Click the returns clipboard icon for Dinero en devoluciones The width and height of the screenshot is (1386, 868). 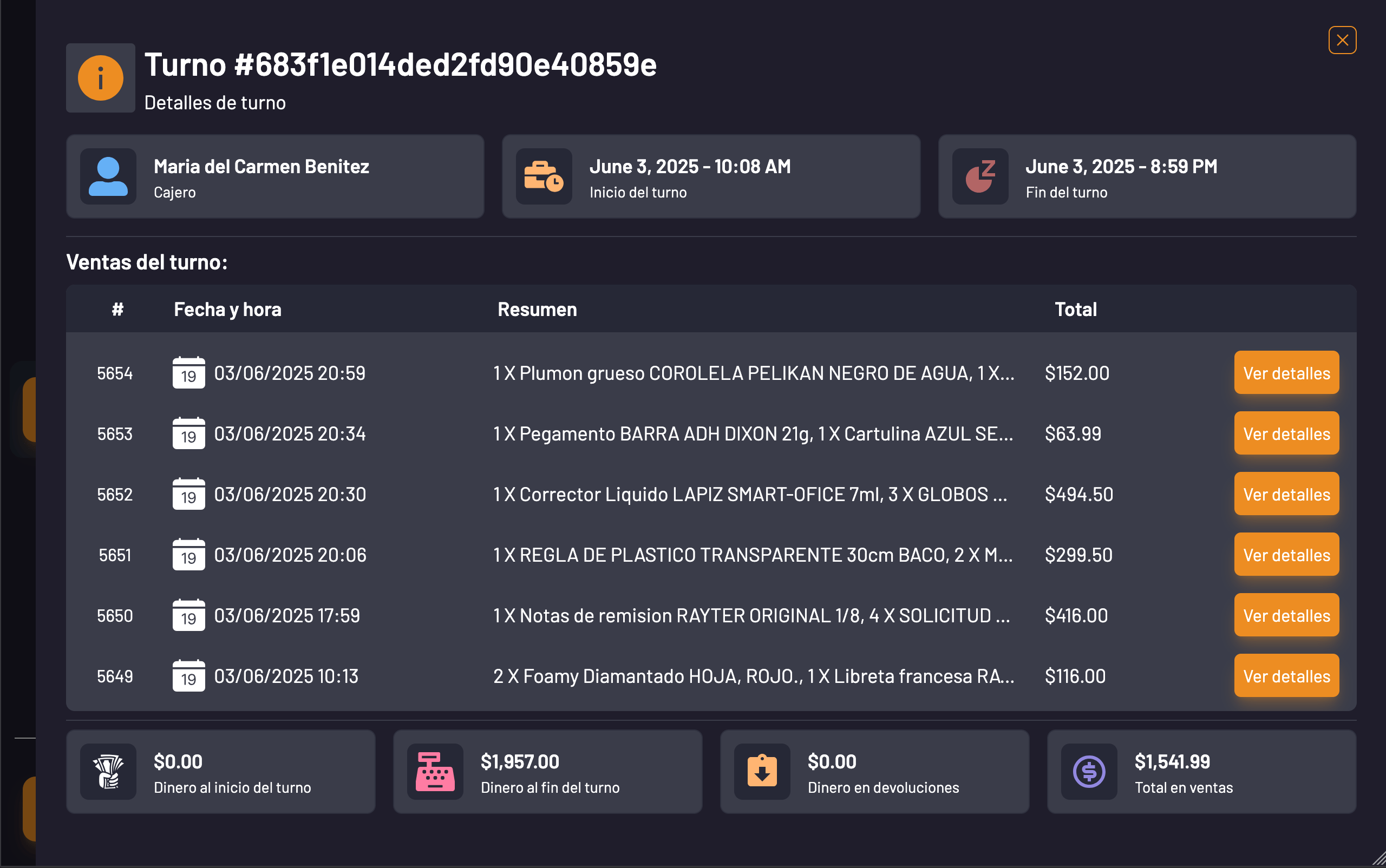point(763,772)
